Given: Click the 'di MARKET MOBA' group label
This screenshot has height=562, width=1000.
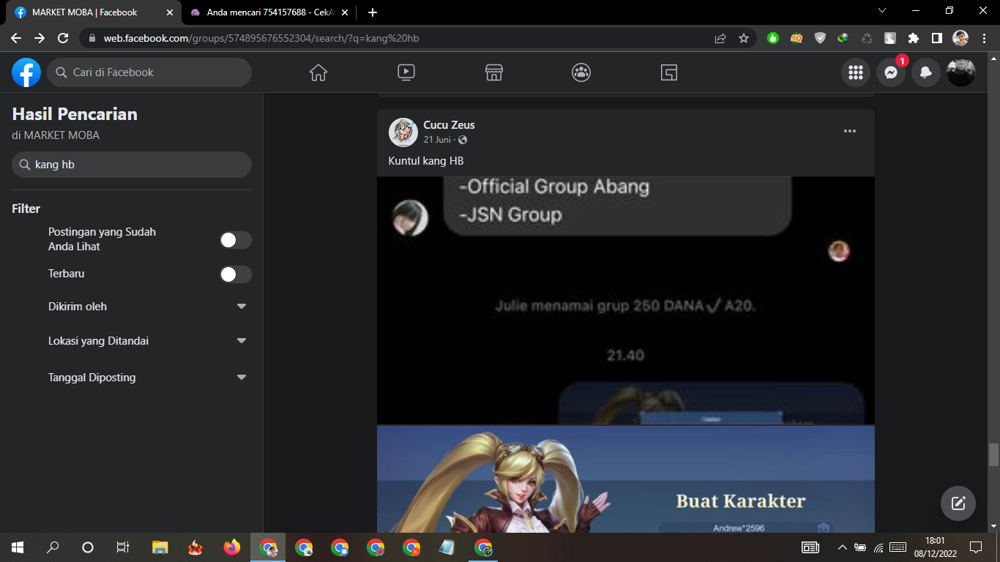Looking at the screenshot, I should [x=55, y=135].
